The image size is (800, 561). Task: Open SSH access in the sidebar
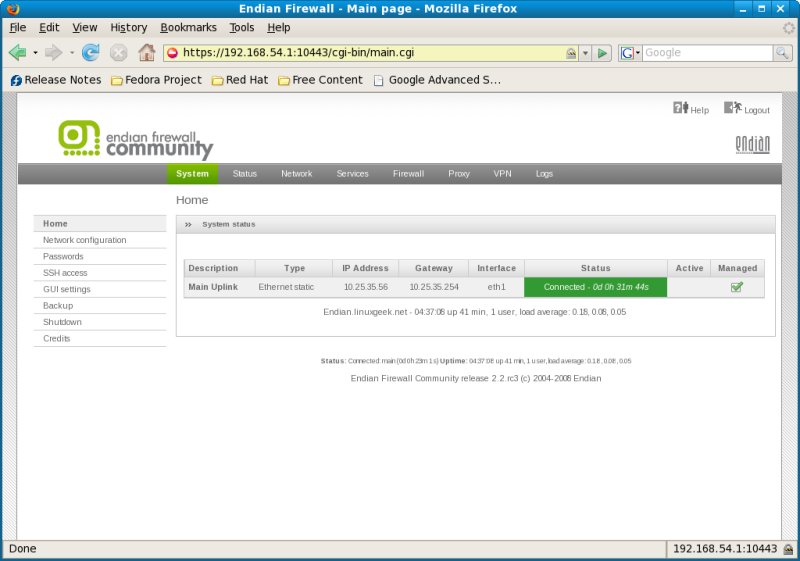click(x=100, y=273)
